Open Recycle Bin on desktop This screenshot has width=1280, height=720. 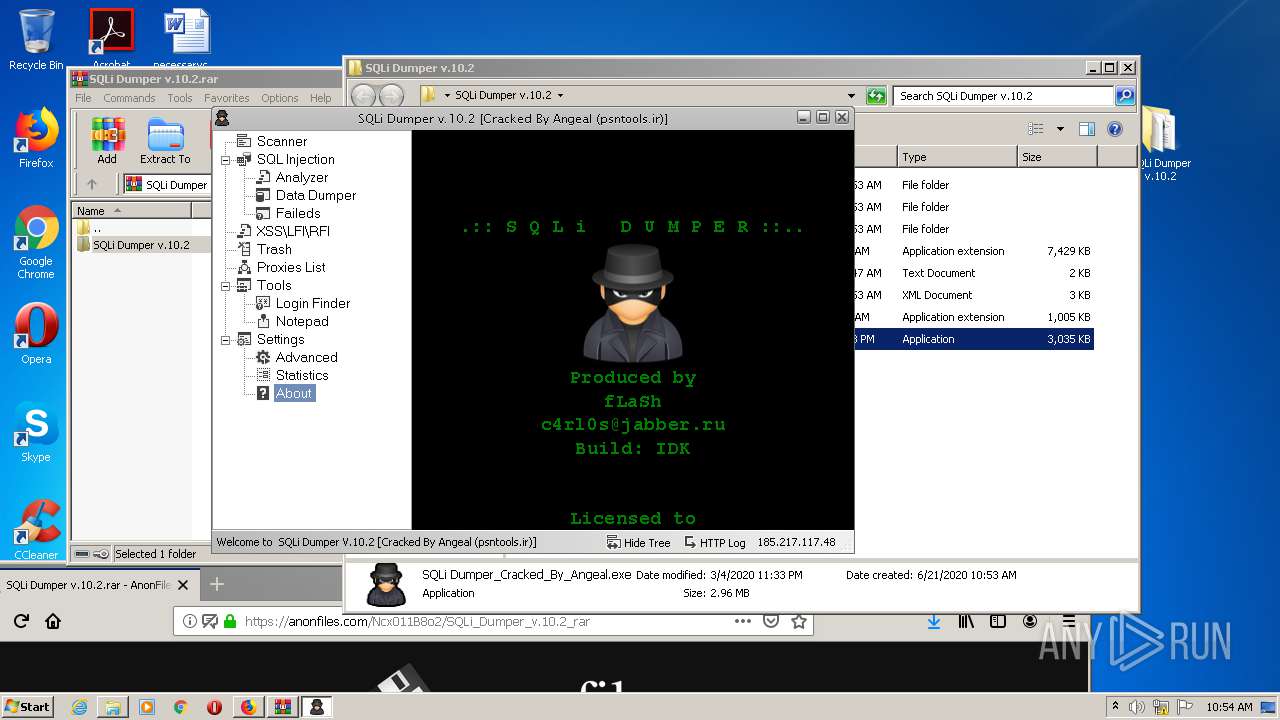(36, 40)
